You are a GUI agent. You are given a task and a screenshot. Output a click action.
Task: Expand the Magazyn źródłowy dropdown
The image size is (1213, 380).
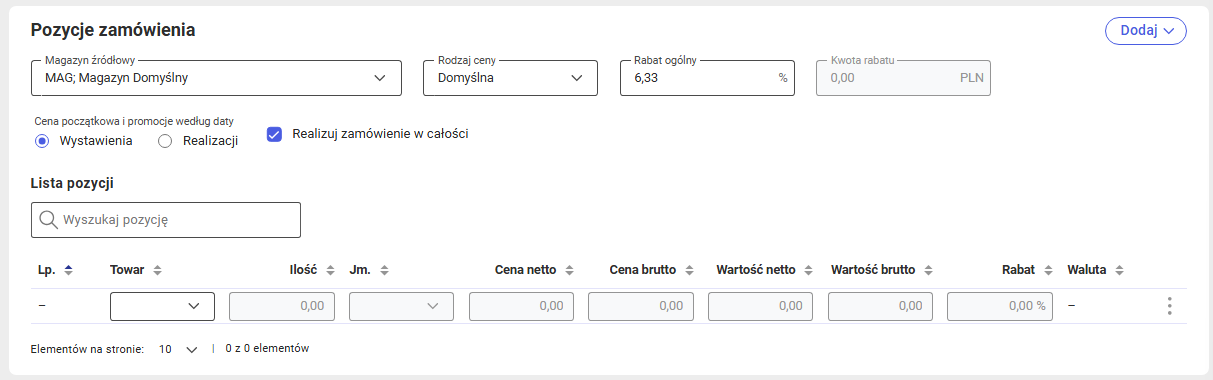[216, 77]
